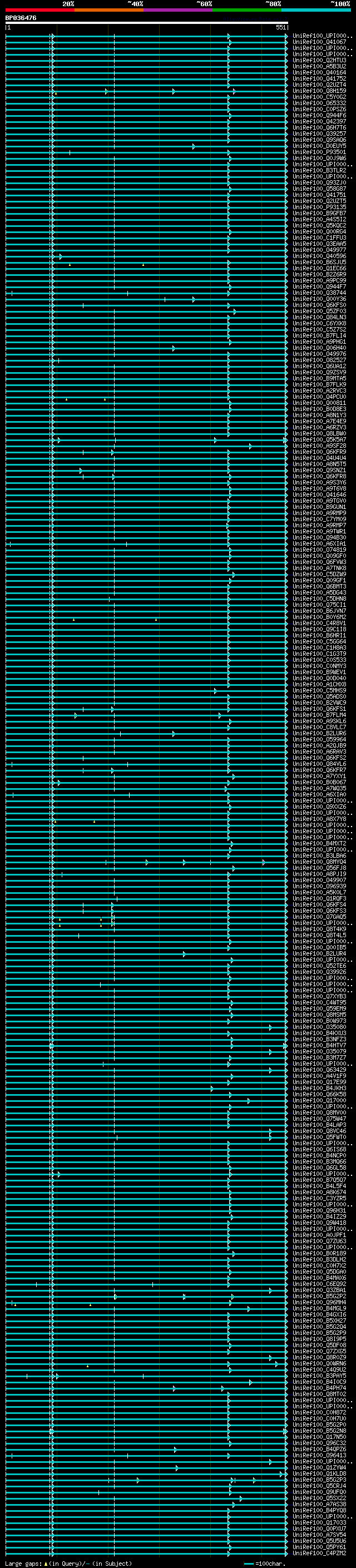Click the red 20% identity legend bar
The image size is (356, 1568).
coord(40,10)
